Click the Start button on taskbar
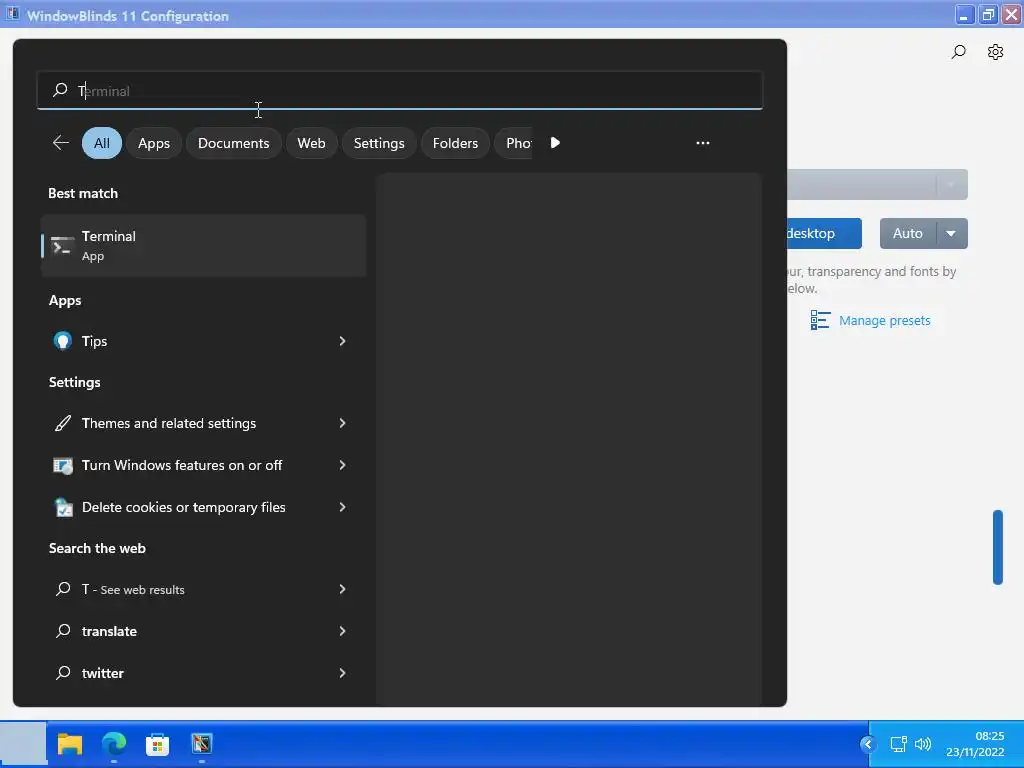Image resolution: width=1024 pixels, height=768 pixels. [23, 744]
